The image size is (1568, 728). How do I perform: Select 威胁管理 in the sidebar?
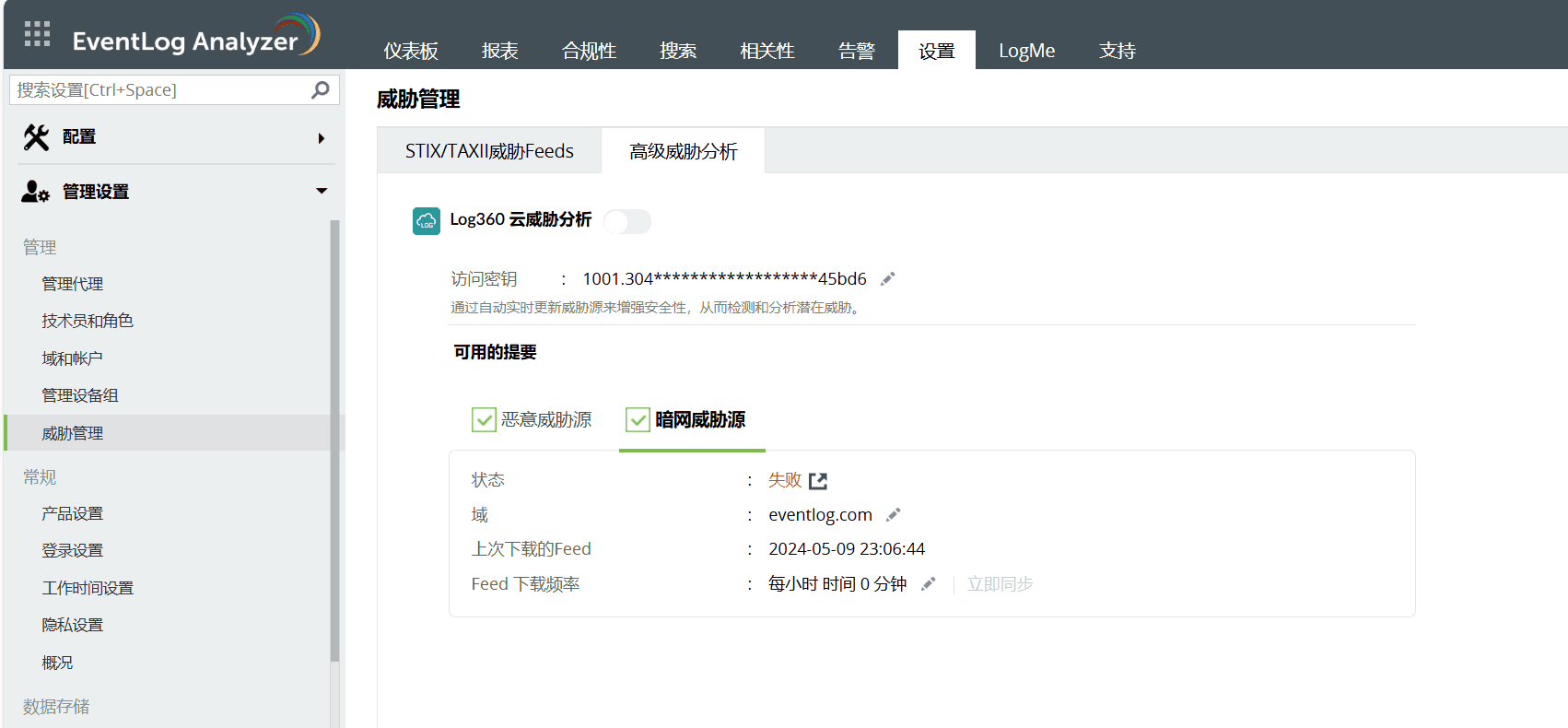(167, 433)
